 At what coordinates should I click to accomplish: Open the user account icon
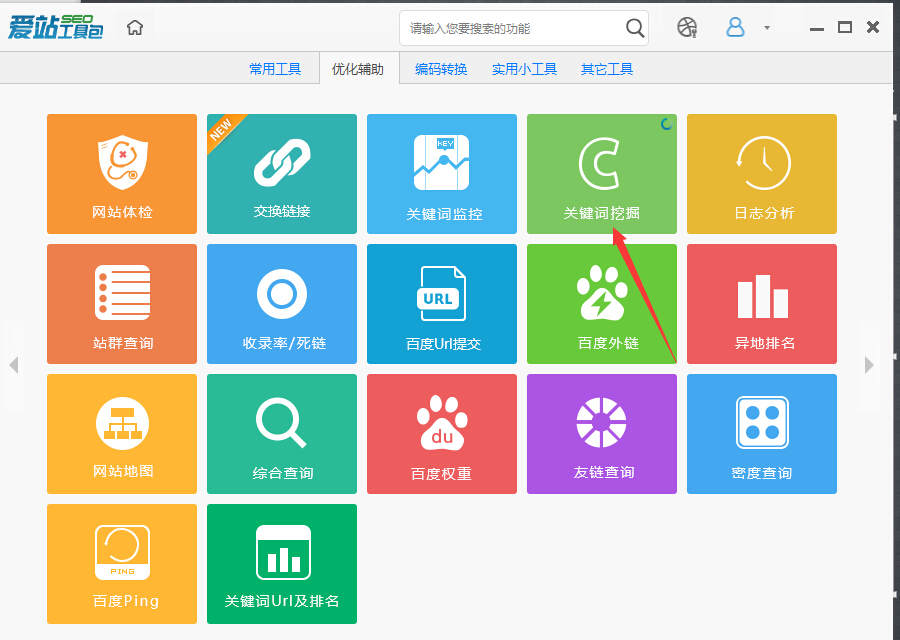[x=735, y=27]
